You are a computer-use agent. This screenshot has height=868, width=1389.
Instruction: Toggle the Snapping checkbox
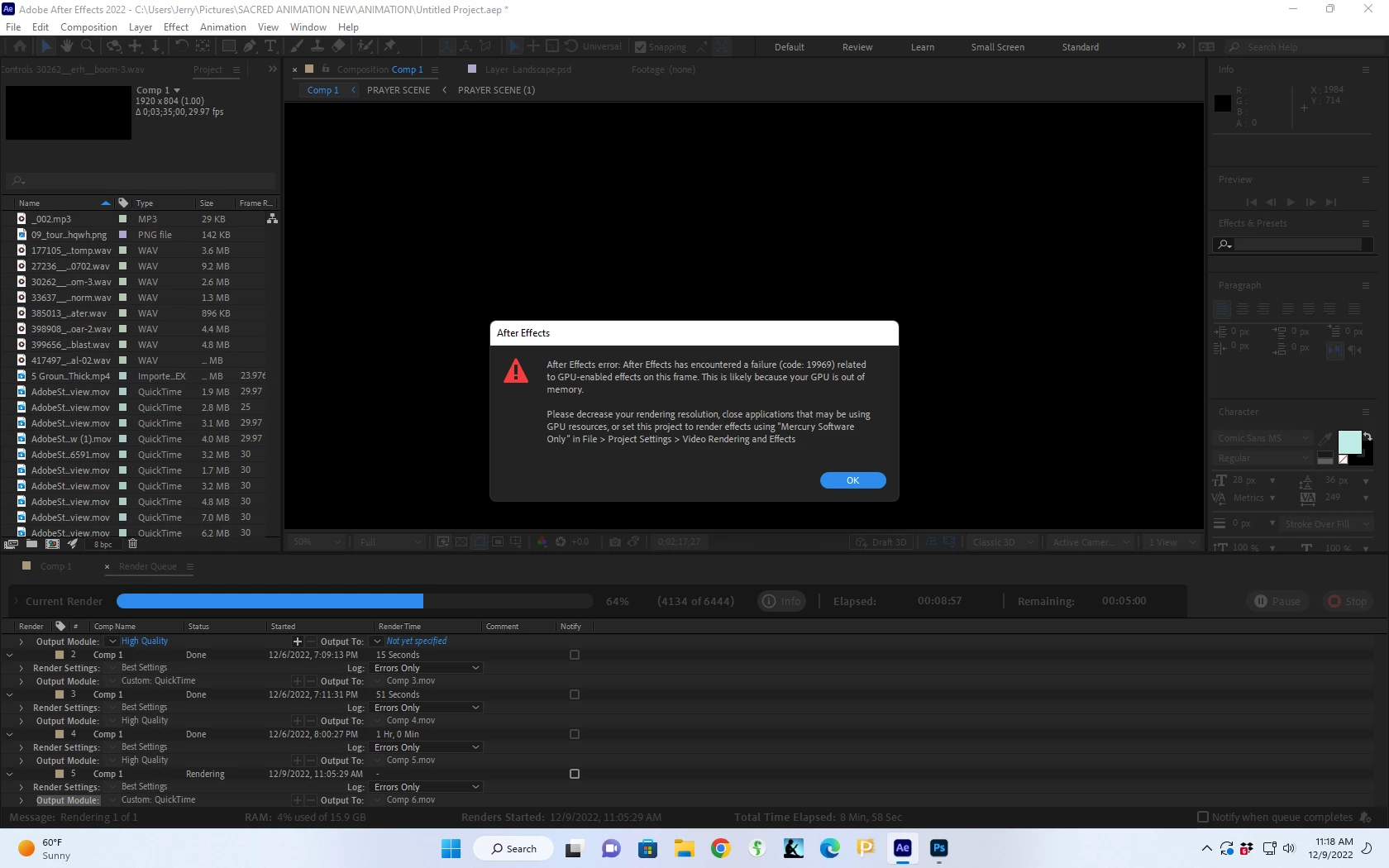click(640, 47)
